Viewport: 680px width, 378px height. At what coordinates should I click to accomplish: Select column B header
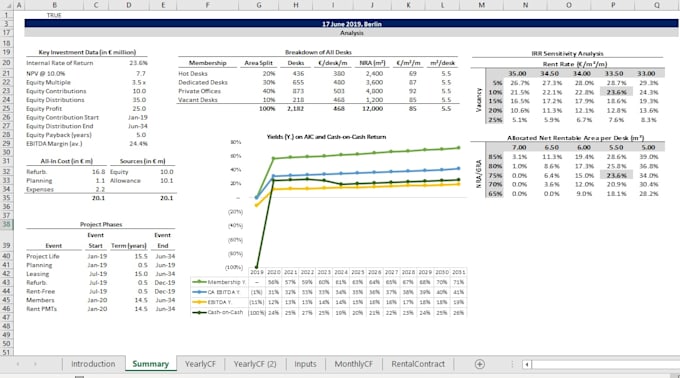click(x=54, y=5)
